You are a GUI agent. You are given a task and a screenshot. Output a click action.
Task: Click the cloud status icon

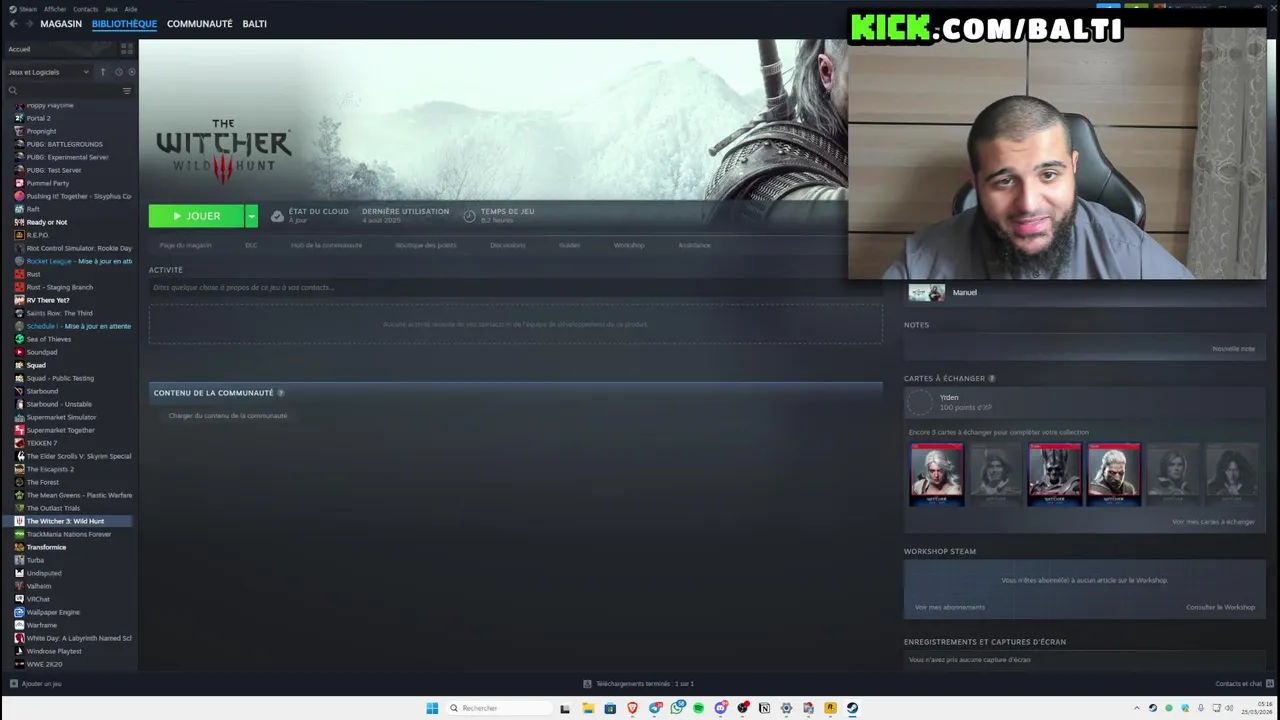point(277,216)
